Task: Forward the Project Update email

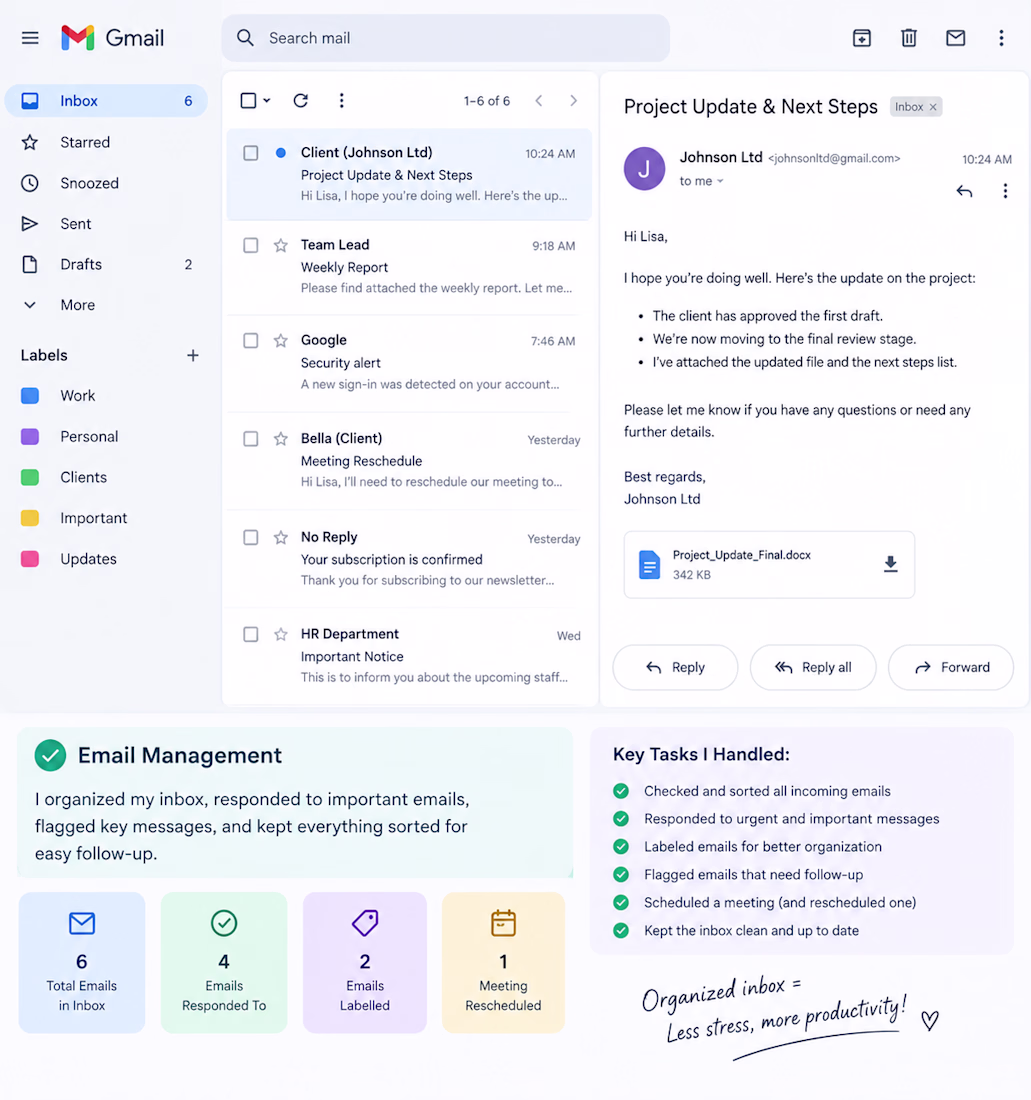Action: coord(951,667)
